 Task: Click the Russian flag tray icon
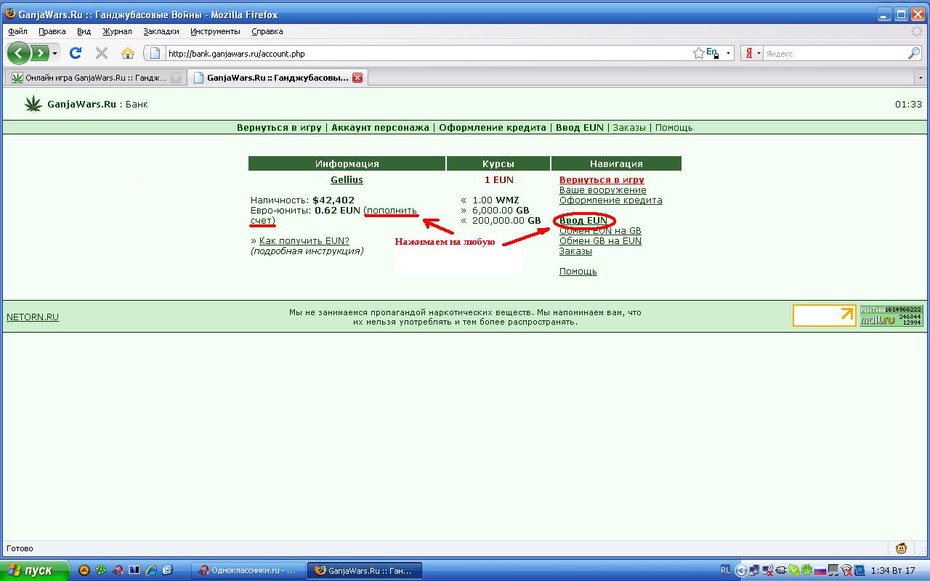(820, 572)
